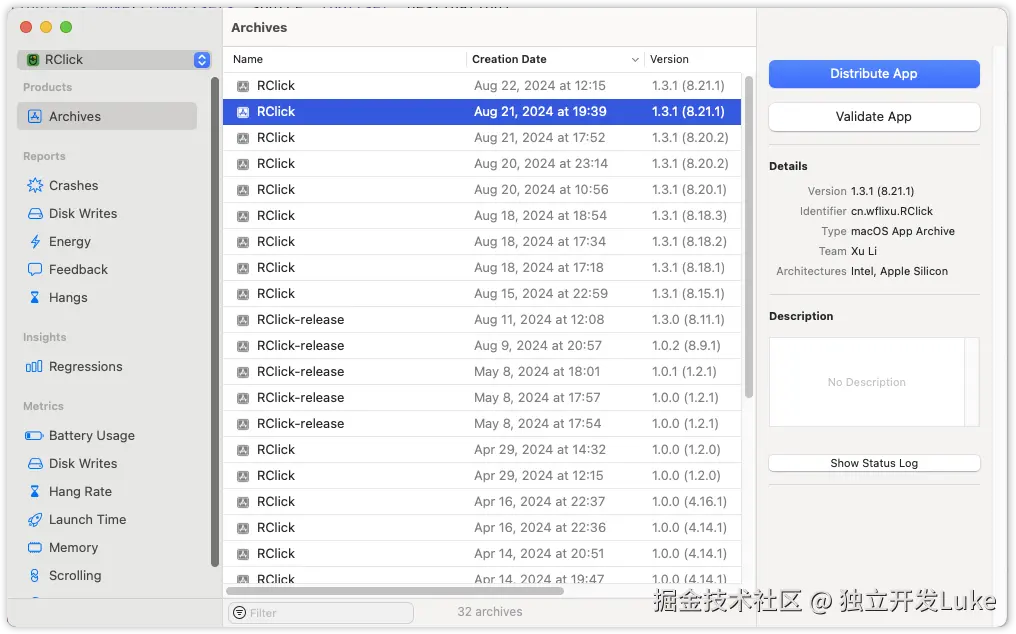The image size is (1016, 634).
Task: Select archive from Apr 16, 2024 at 22:36
Action: coord(481,527)
